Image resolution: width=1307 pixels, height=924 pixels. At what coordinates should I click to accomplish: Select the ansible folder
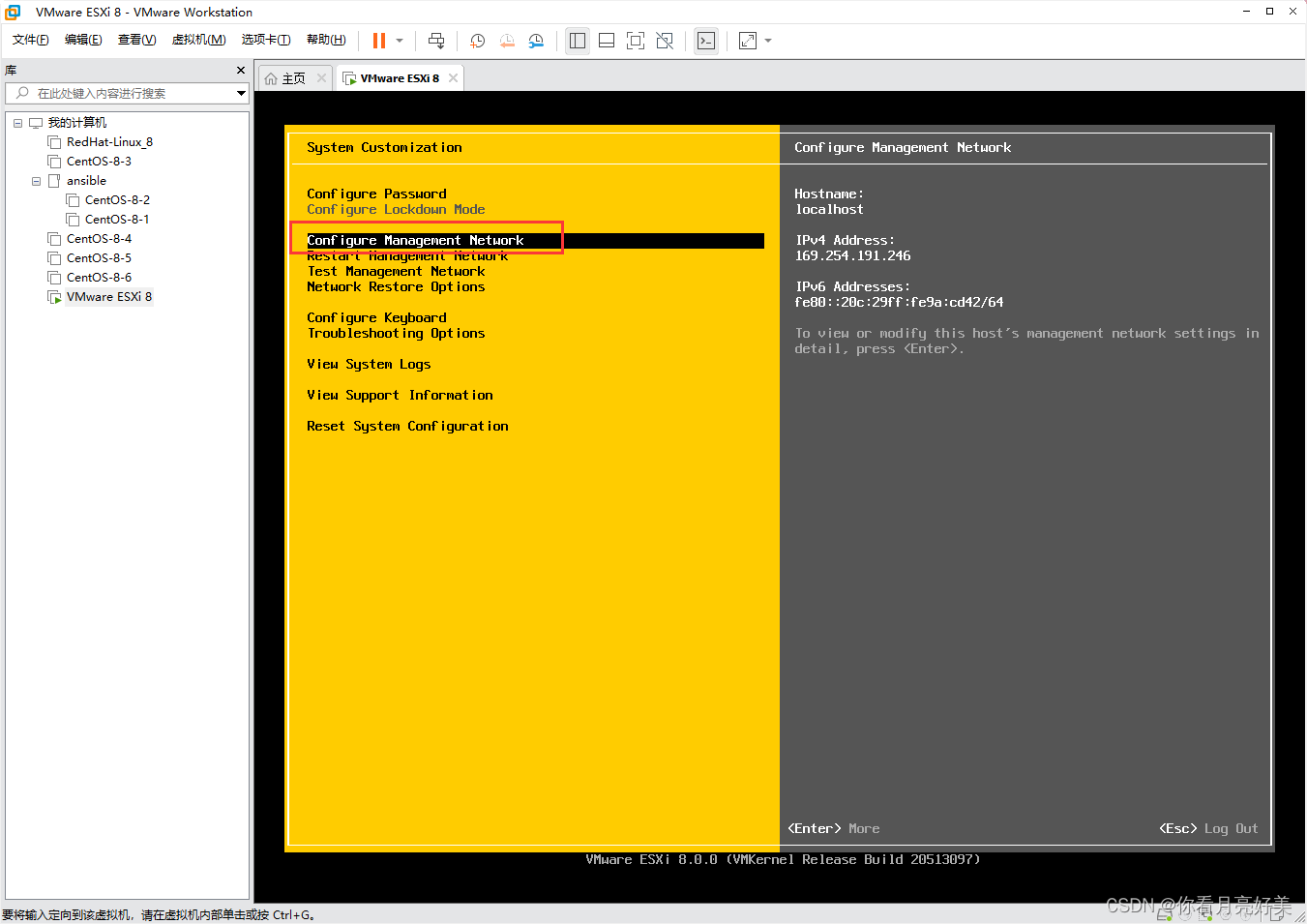click(86, 181)
